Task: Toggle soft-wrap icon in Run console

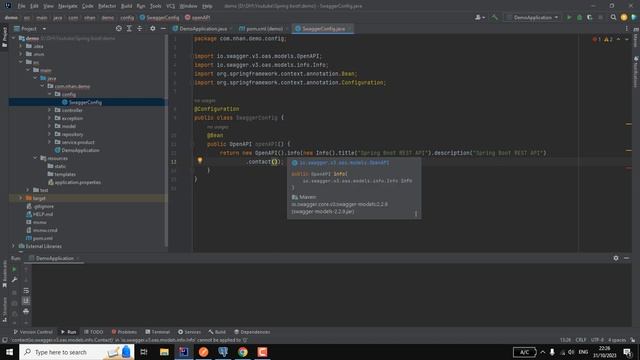Action: [x=26, y=291]
